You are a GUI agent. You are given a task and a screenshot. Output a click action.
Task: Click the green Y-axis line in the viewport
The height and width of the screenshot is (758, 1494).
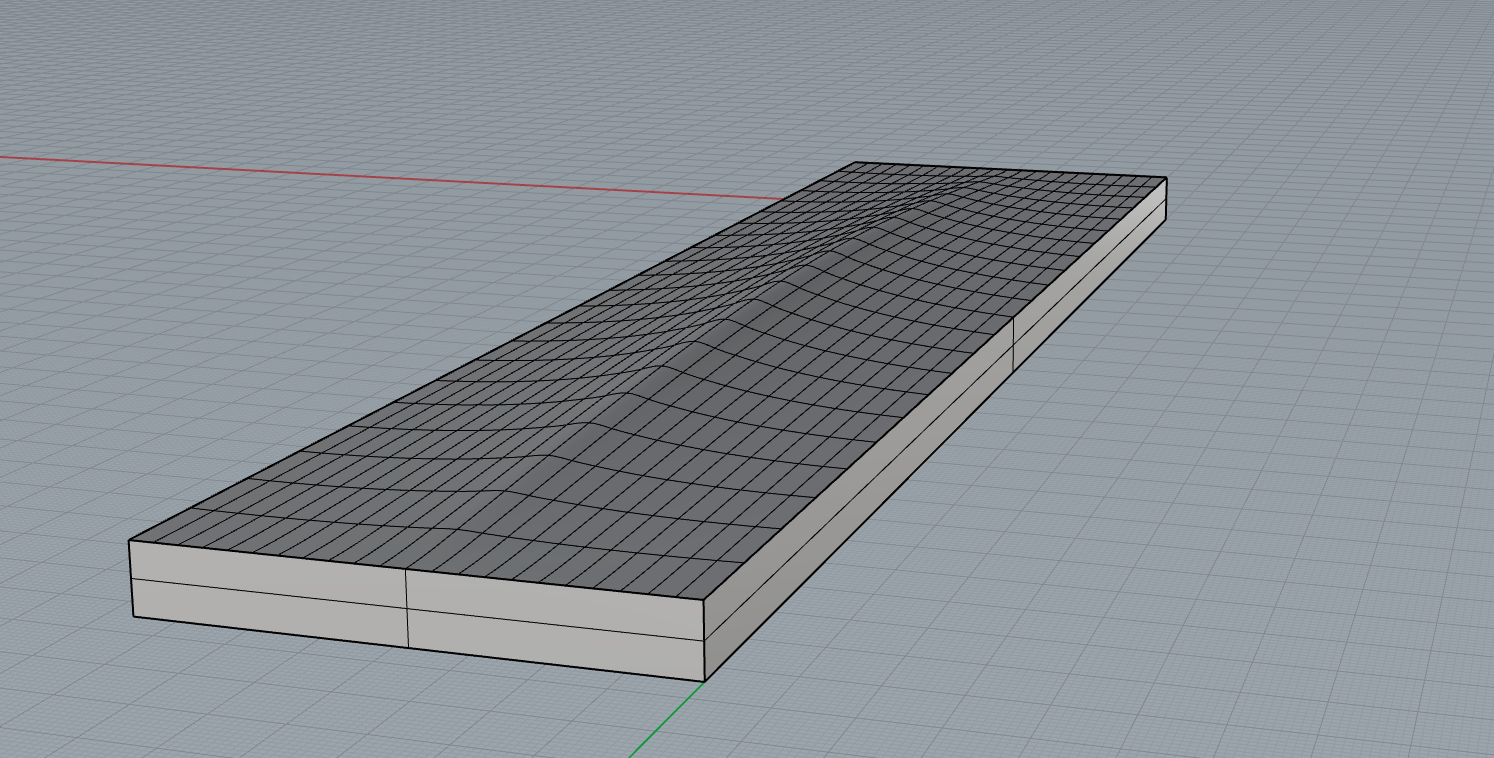[x=667, y=720]
